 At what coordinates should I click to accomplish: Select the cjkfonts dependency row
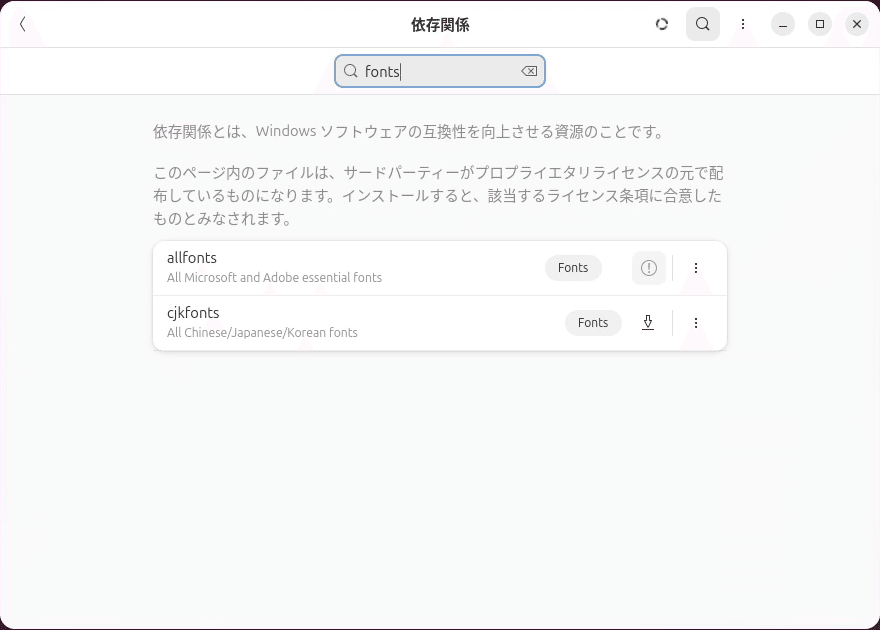[x=439, y=323]
